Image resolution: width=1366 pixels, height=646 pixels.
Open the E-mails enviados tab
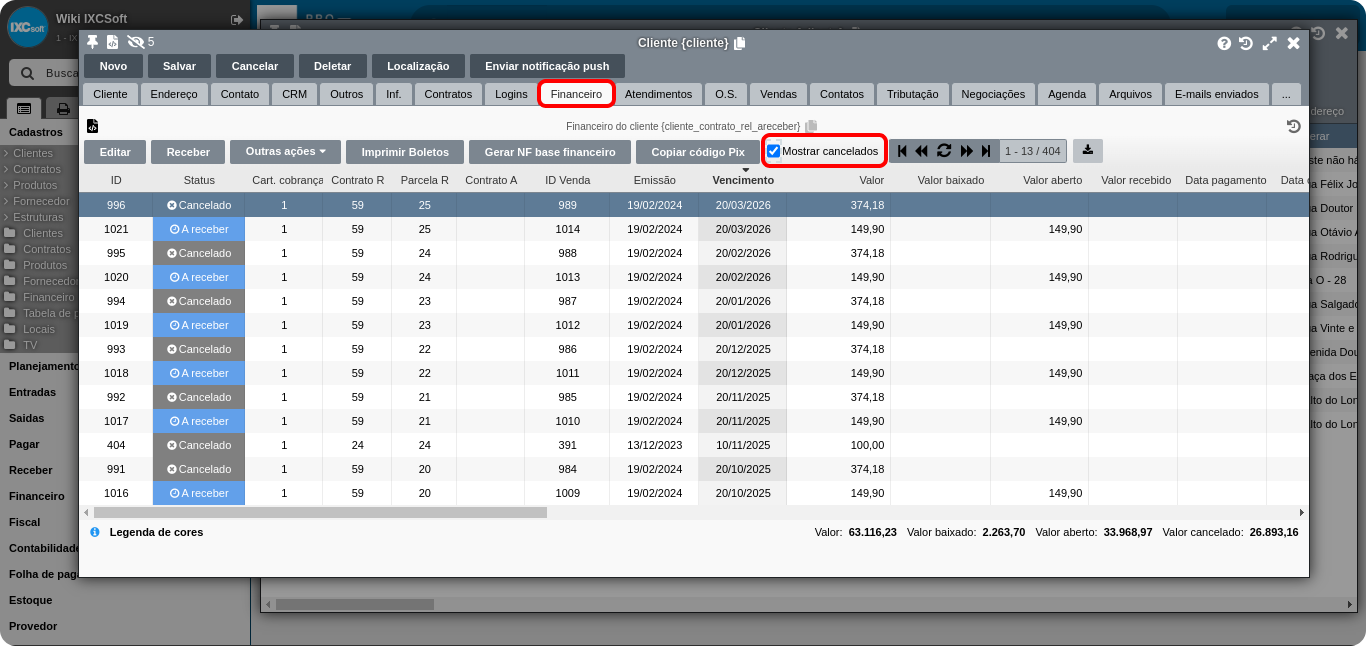click(1217, 94)
